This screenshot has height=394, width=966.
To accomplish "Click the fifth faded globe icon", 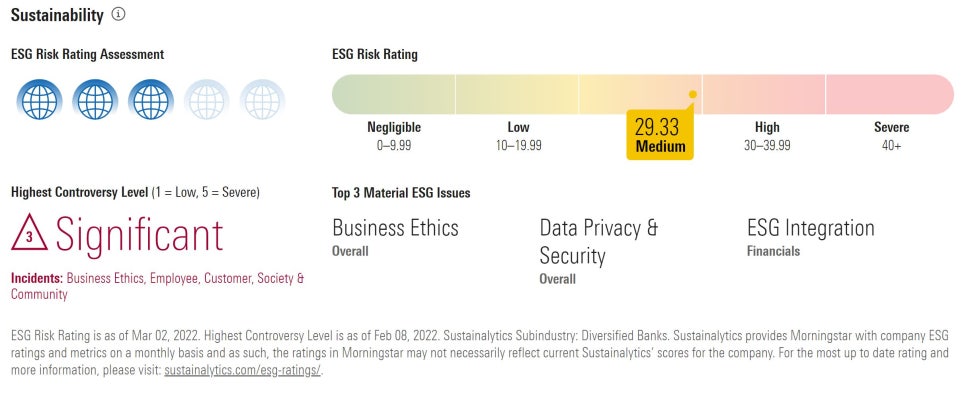I will pos(262,100).
